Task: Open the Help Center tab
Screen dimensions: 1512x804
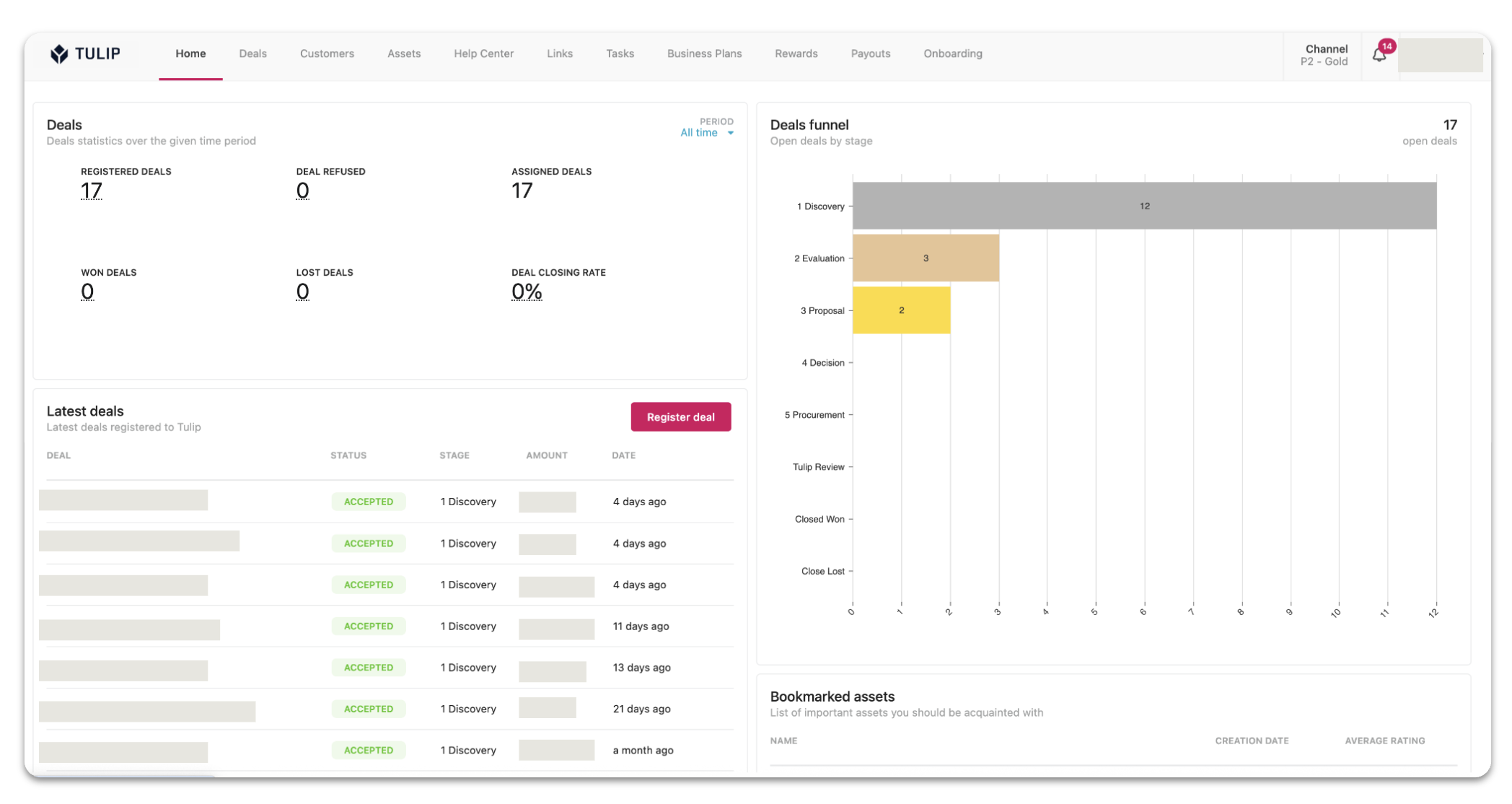Action: pos(483,53)
